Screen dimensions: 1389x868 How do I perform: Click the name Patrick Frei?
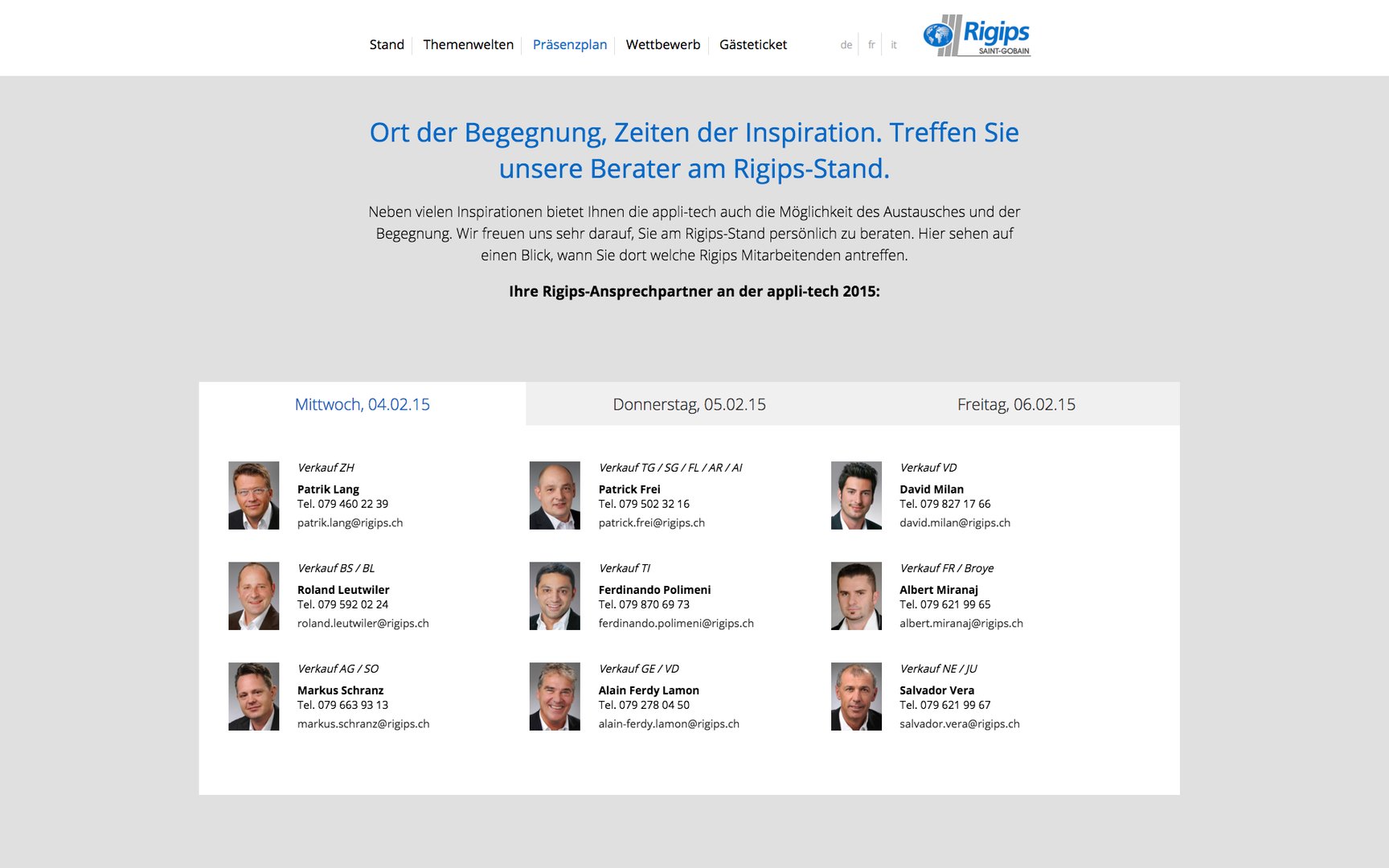[629, 489]
